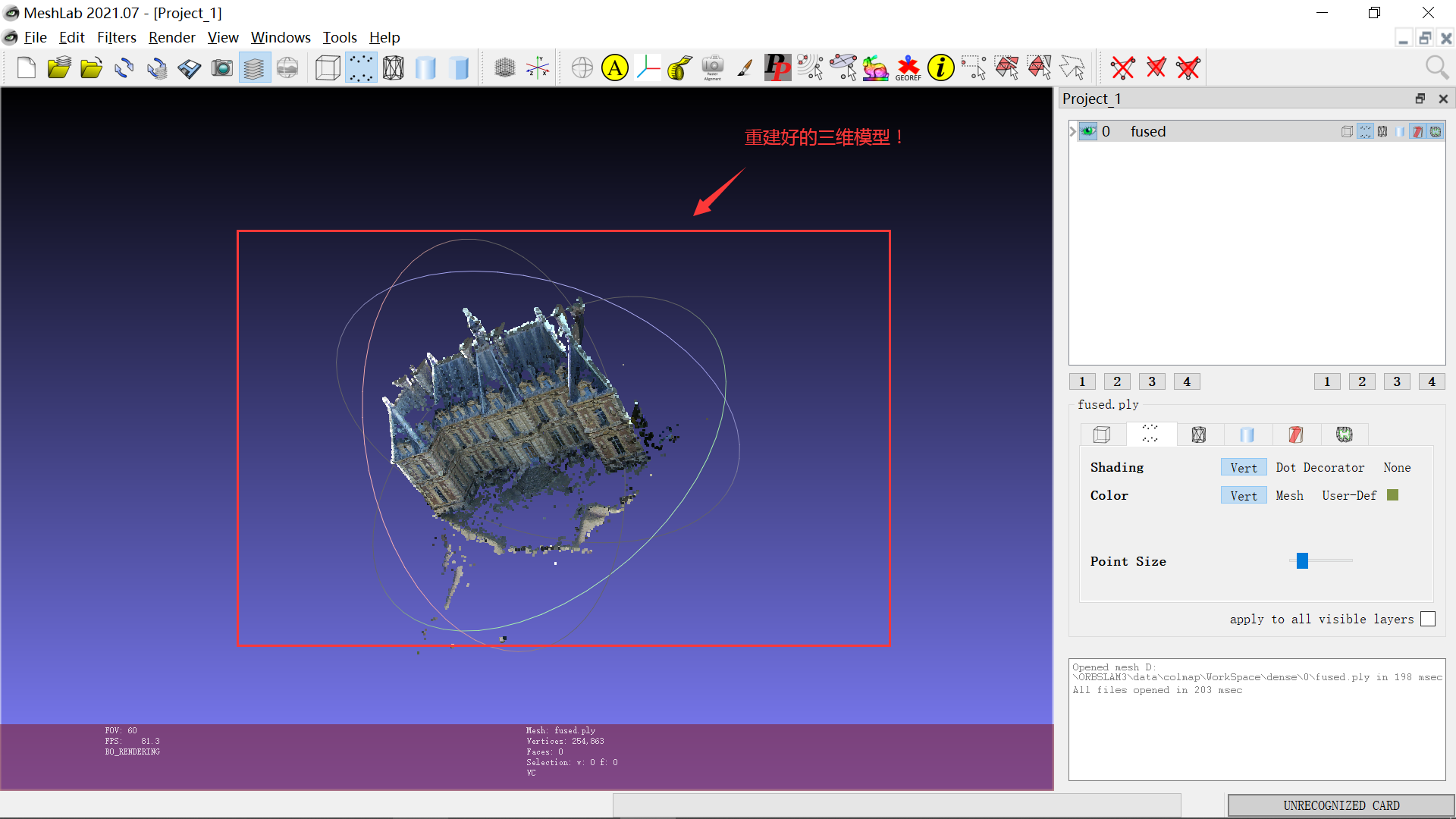The width and height of the screenshot is (1456, 819).
Task: Select the Measuring Tool icon
Action: pos(680,68)
